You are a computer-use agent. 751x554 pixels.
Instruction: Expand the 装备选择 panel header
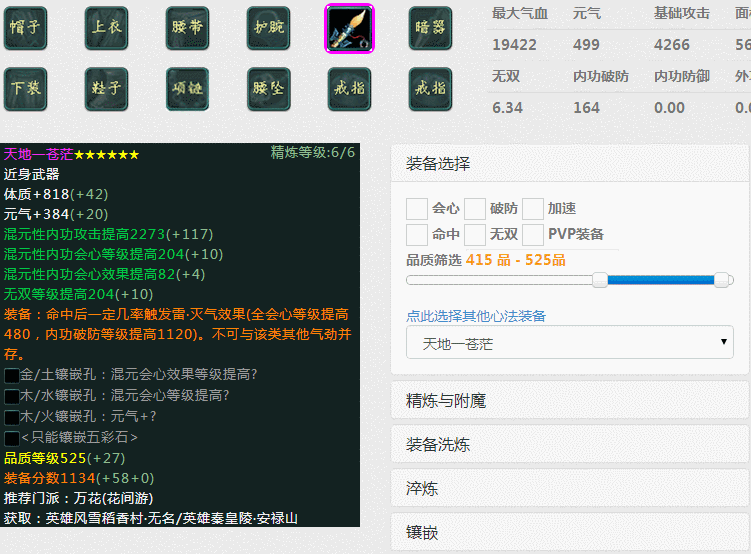(x=569, y=164)
